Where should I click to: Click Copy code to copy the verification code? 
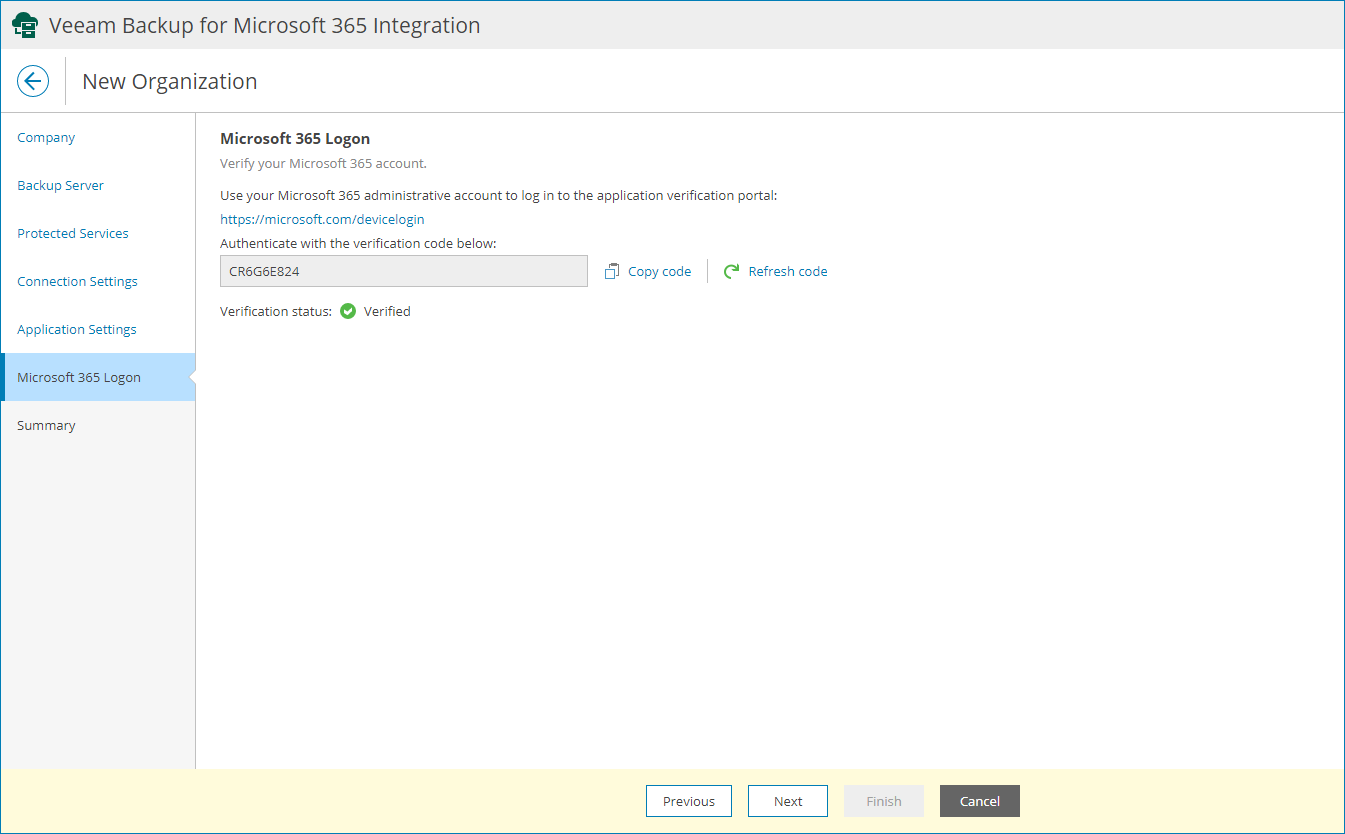pyautogui.click(x=659, y=270)
